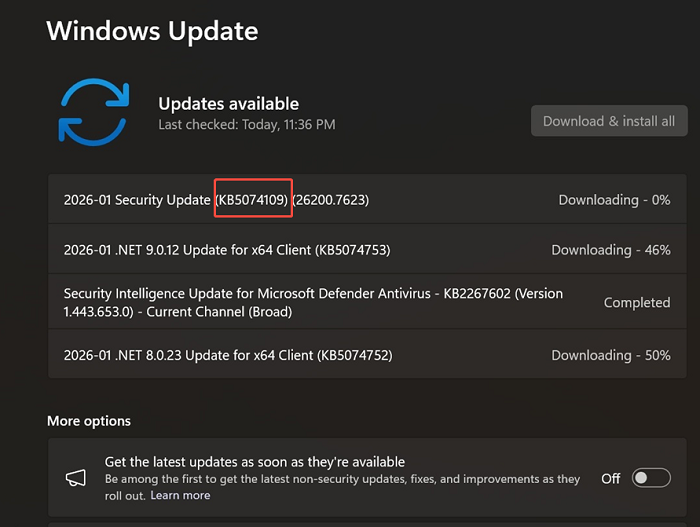Viewport: 700px width, 527px height.
Task: Click the highlighted KB5074109 number
Action: pyautogui.click(x=253, y=200)
